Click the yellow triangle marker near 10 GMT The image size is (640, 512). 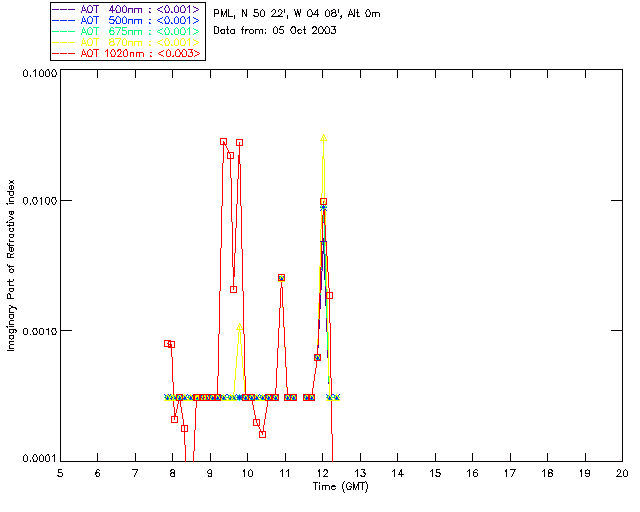pyautogui.click(x=239, y=327)
